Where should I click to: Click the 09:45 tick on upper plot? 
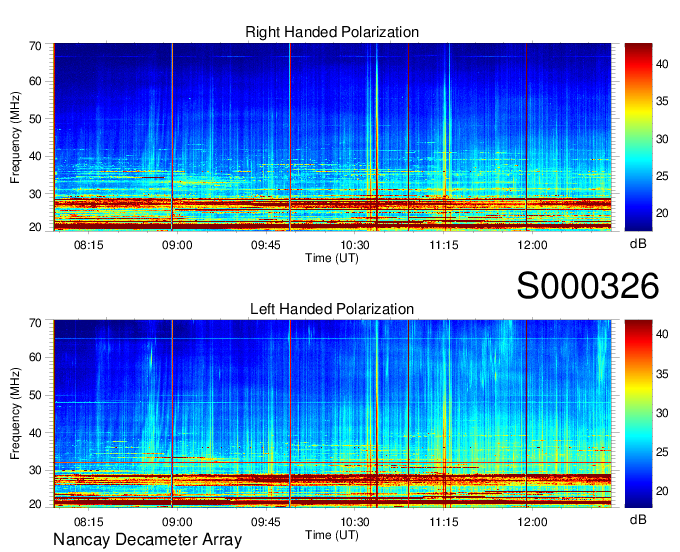(x=266, y=245)
